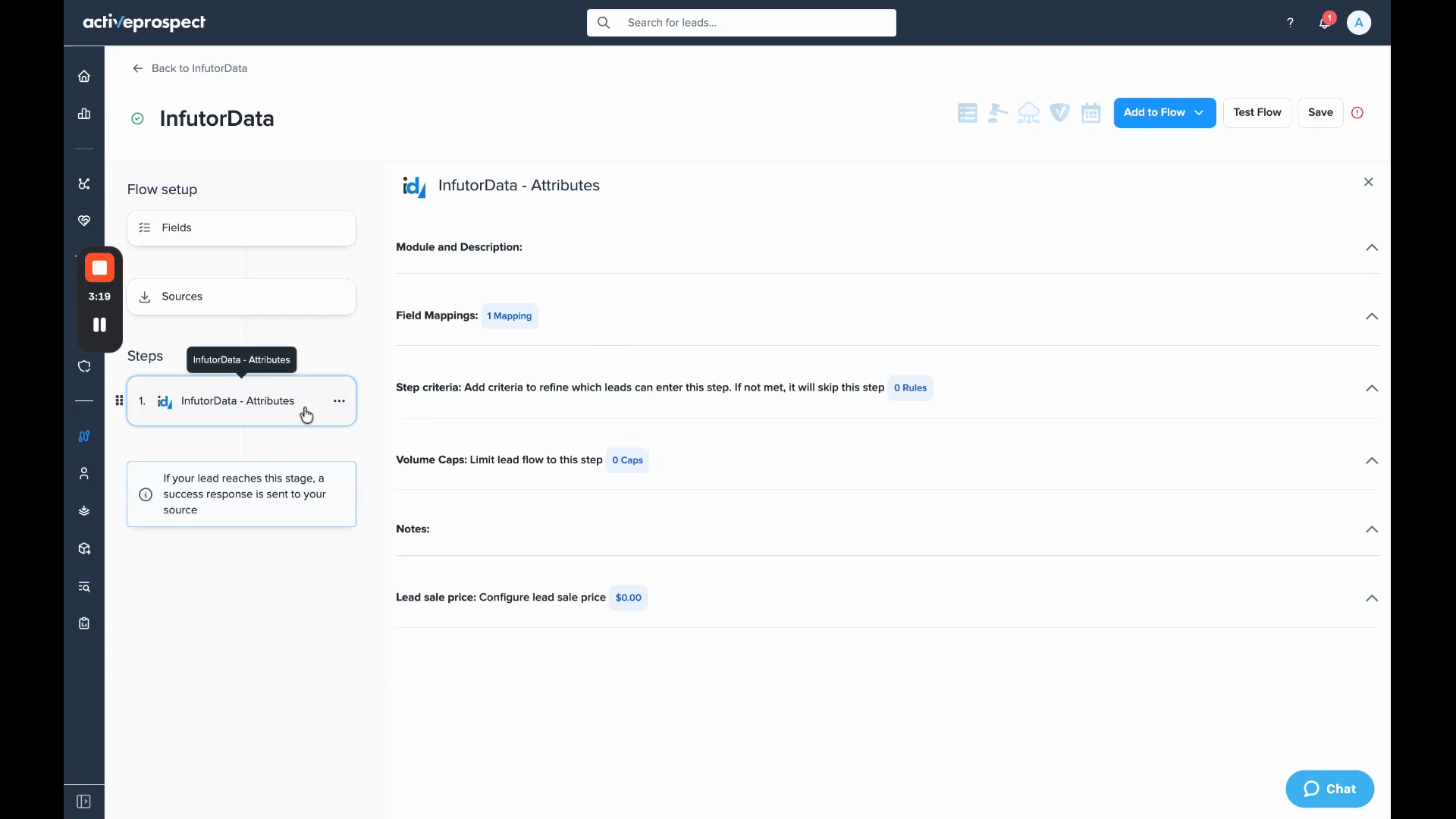The image size is (1456, 819).
Task: Open the handshake heart sidebar icon
Action: pyautogui.click(x=84, y=221)
